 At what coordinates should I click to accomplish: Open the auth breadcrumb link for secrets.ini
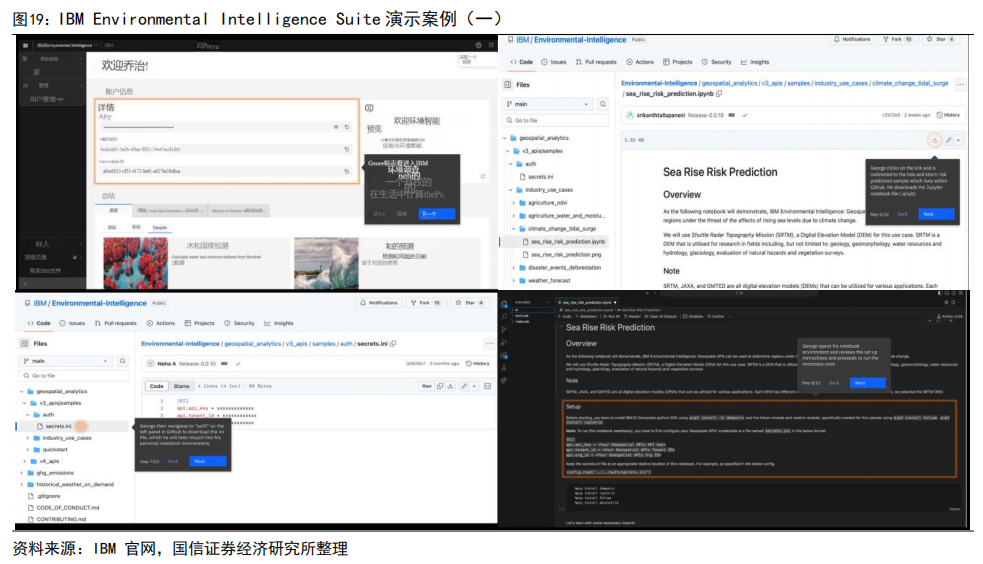pyautogui.click(x=346, y=344)
